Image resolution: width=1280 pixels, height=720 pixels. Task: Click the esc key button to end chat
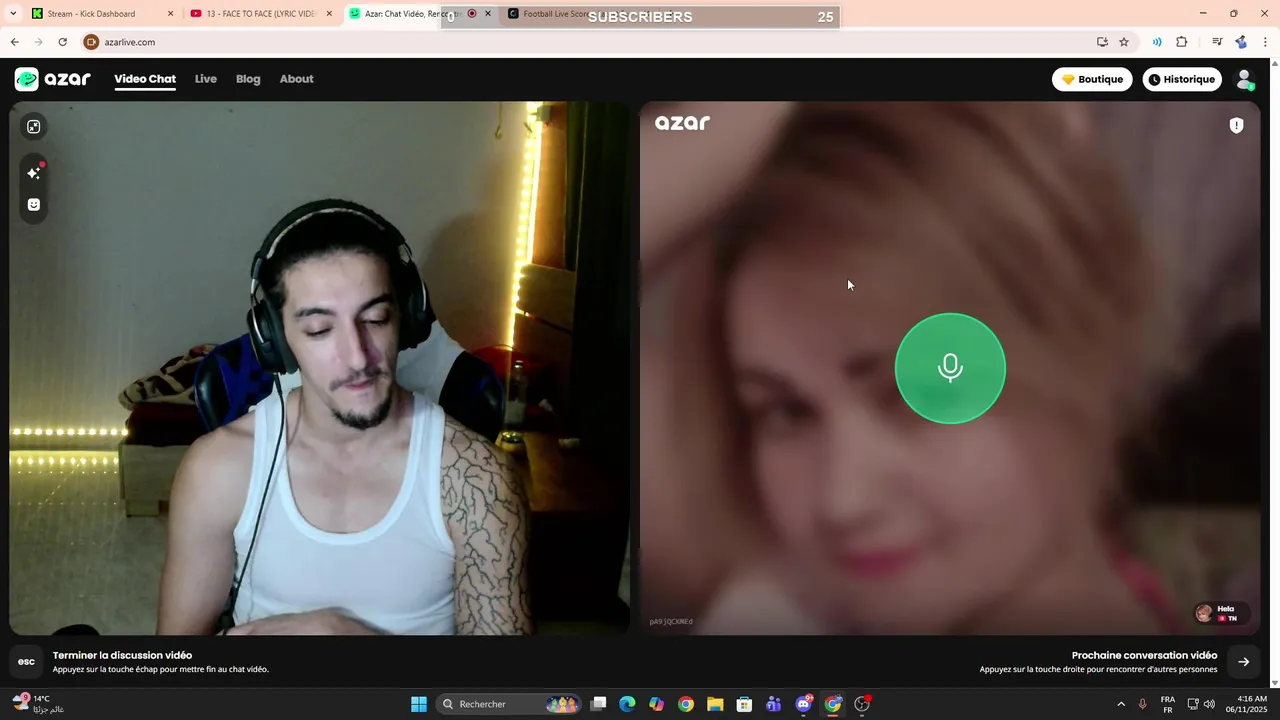[x=26, y=662]
